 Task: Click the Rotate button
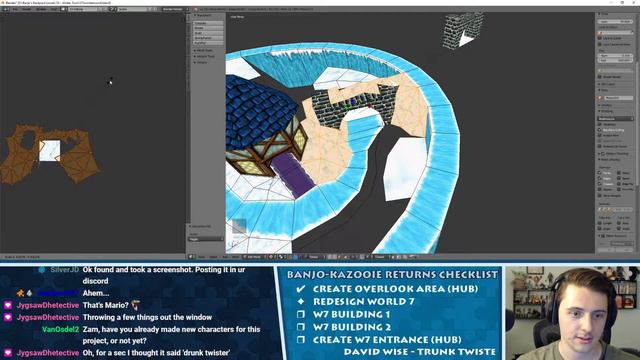click(208, 28)
